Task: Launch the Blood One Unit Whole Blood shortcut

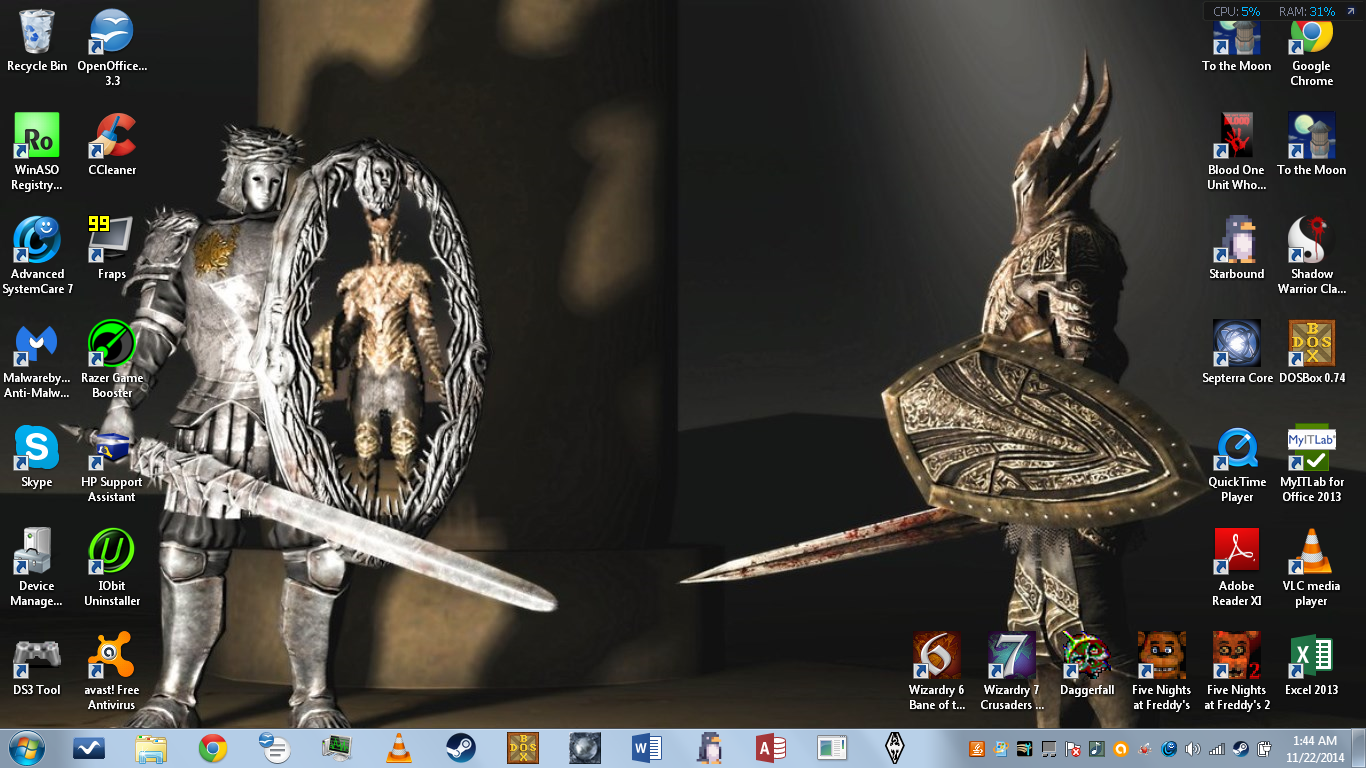Action: [1237, 151]
